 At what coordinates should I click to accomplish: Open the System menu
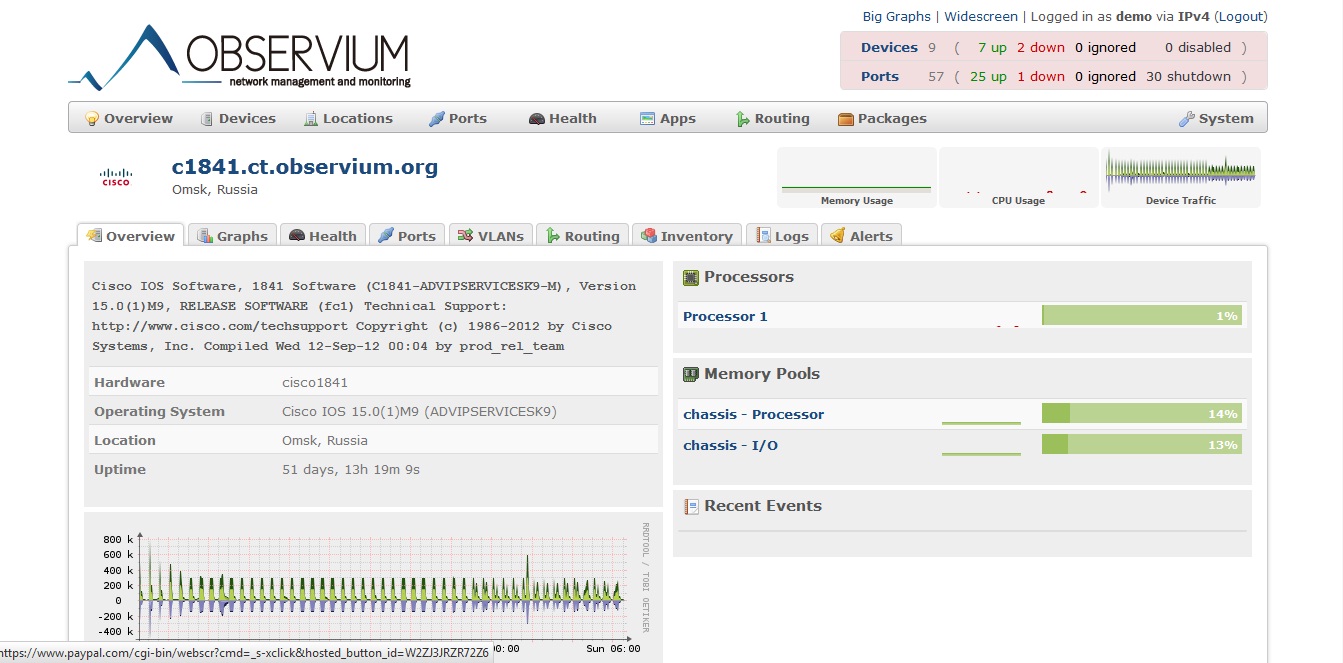pyautogui.click(x=1216, y=118)
